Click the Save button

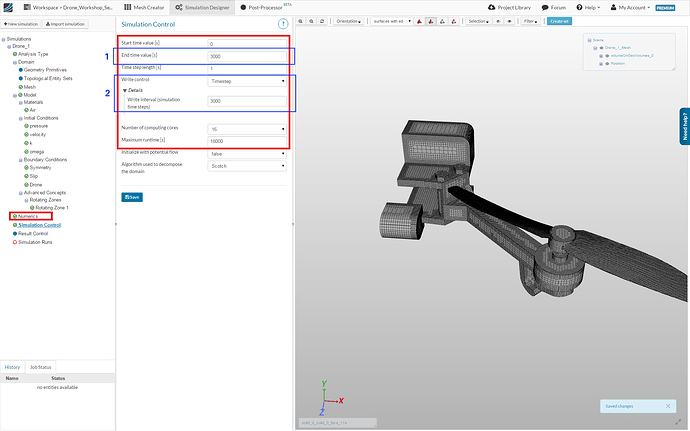click(x=131, y=197)
